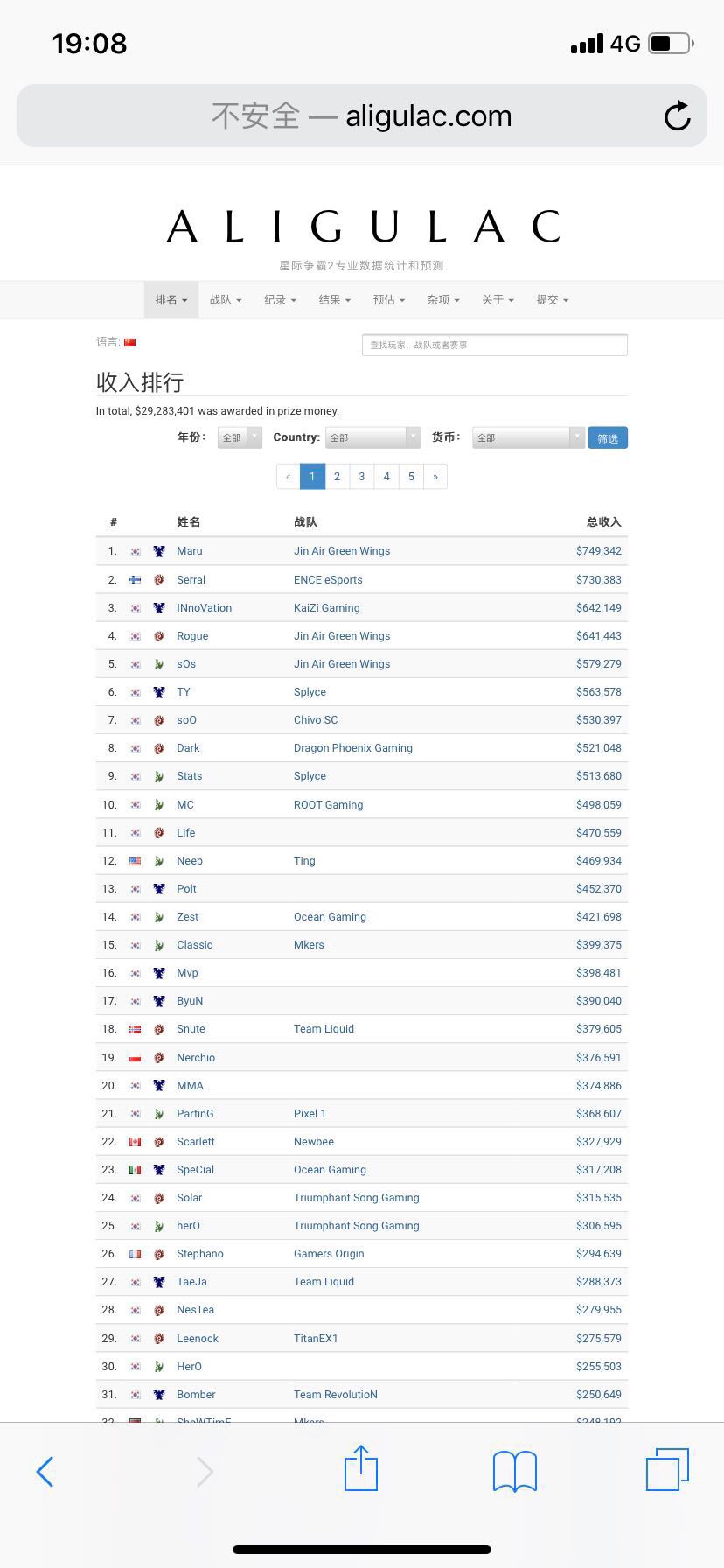Go to pagination page 4
The image size is (724, 1568).
click(x=386, y=477)
